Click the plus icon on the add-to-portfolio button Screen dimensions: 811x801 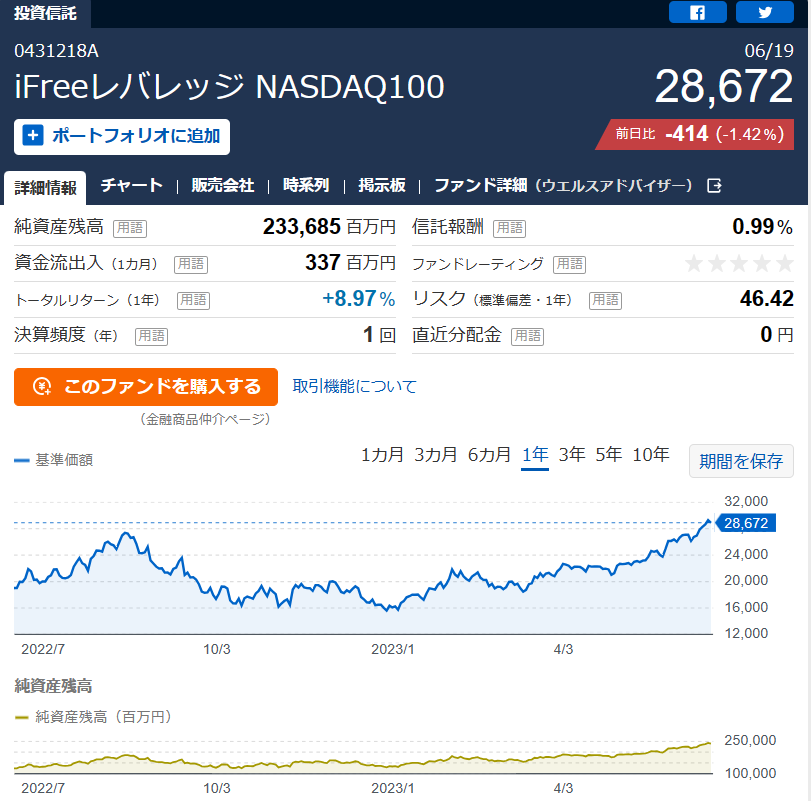pyautogui.click(x=33, y=136)
